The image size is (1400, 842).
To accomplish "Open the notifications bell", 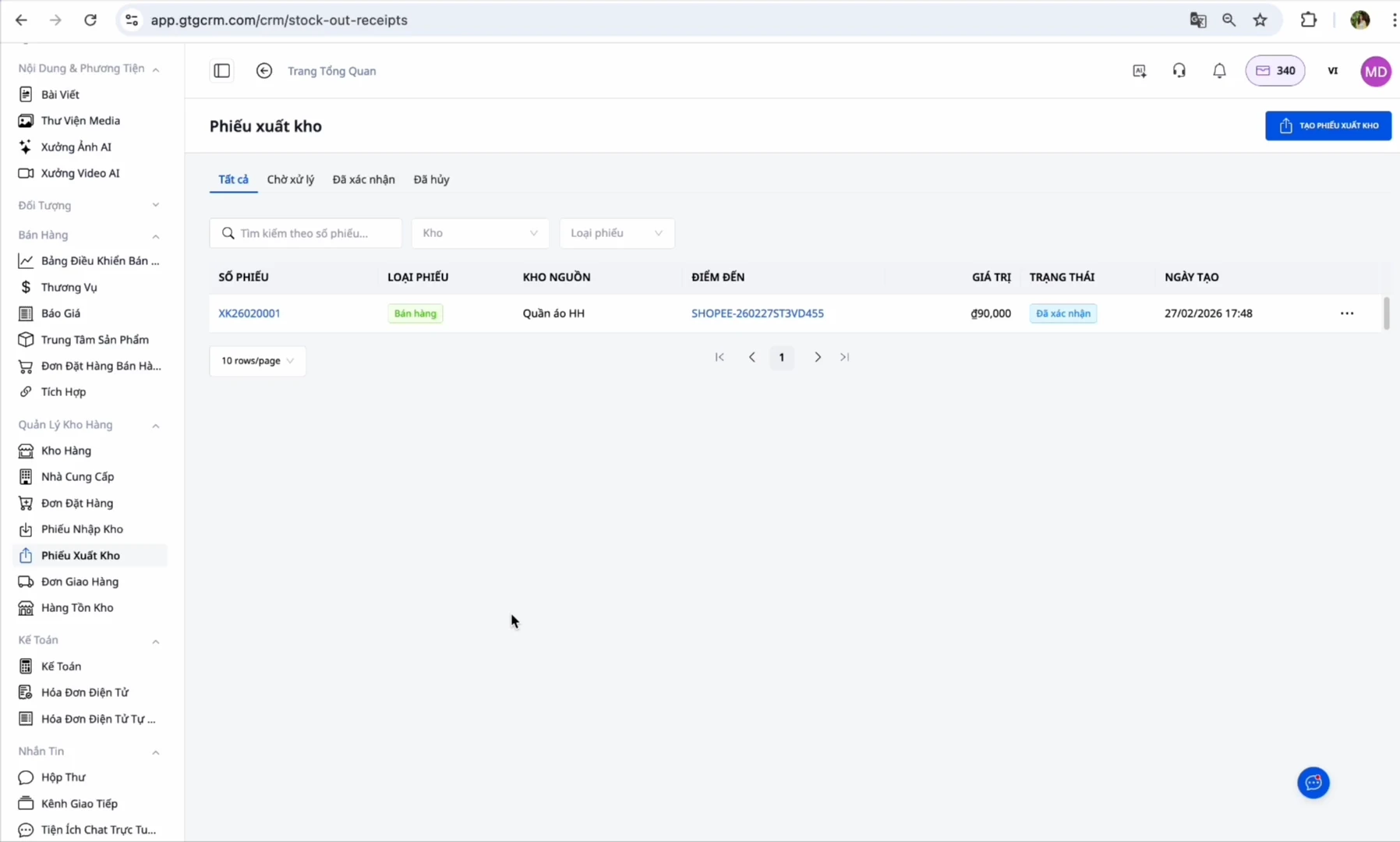I will click(1219, 71).
